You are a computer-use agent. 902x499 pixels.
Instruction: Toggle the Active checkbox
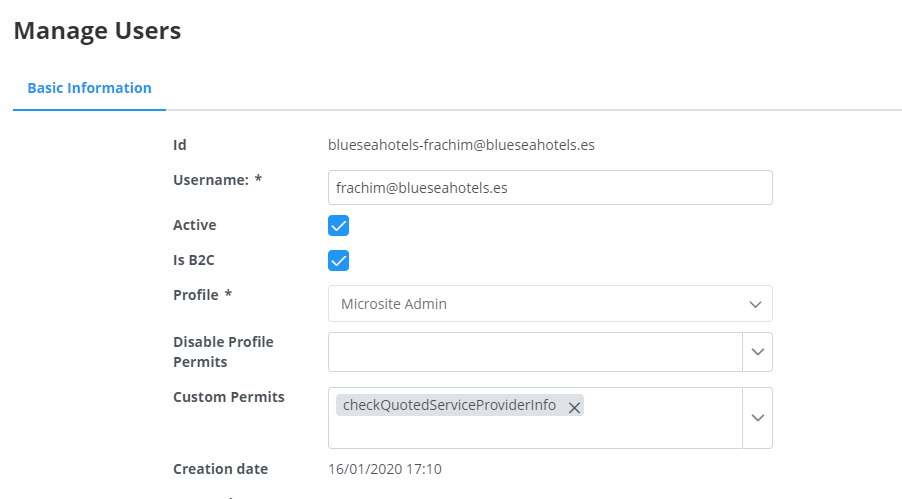[x=339, y=226]
